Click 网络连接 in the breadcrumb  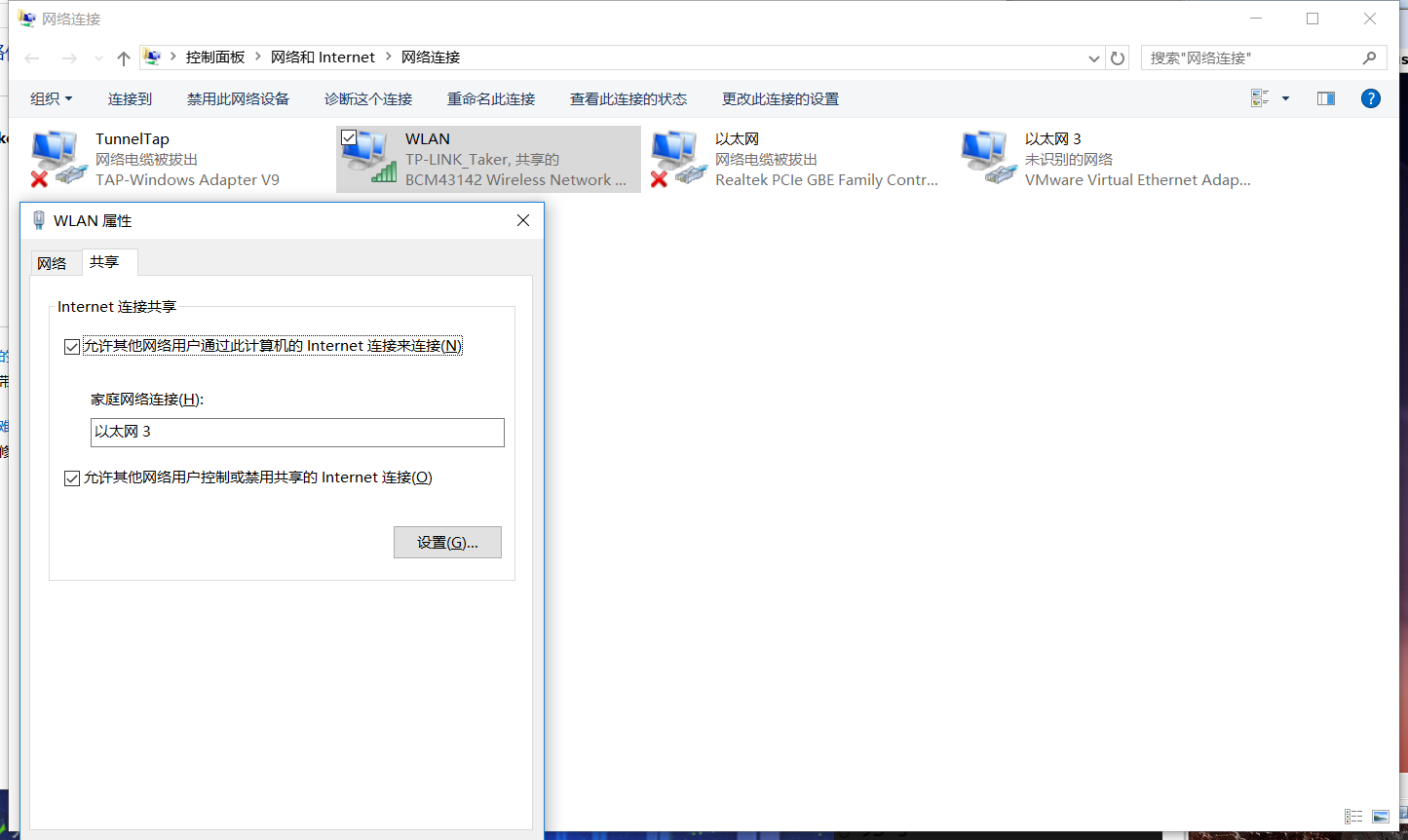431,57
